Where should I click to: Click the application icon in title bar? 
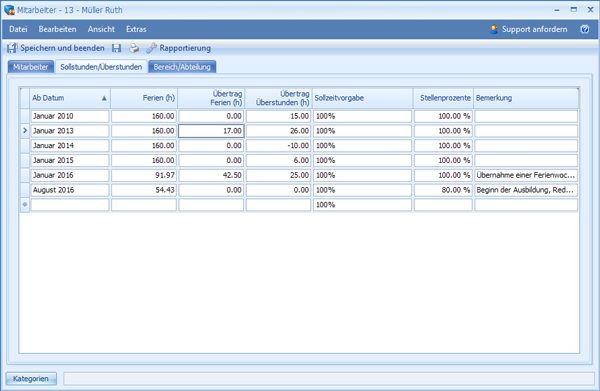pos(9,10)
